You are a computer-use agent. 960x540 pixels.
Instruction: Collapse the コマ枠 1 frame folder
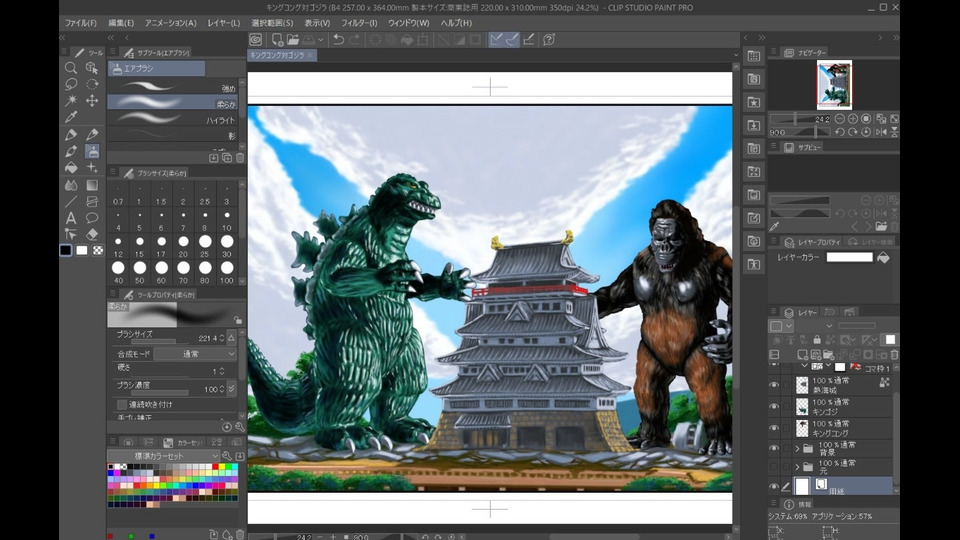click(x=804, y=366)
